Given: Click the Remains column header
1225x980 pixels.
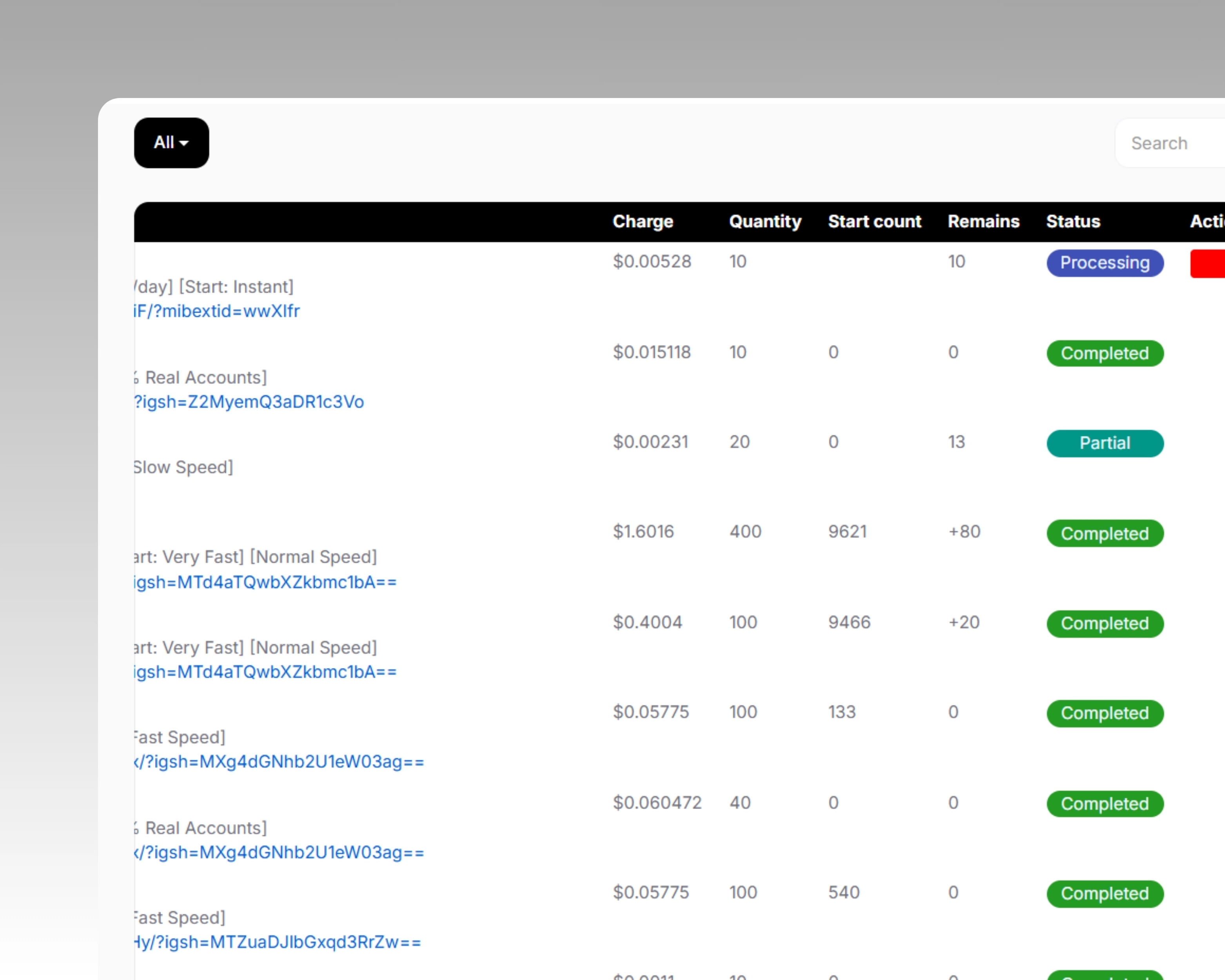Looking at the screenshot, I should pos(983,221).
